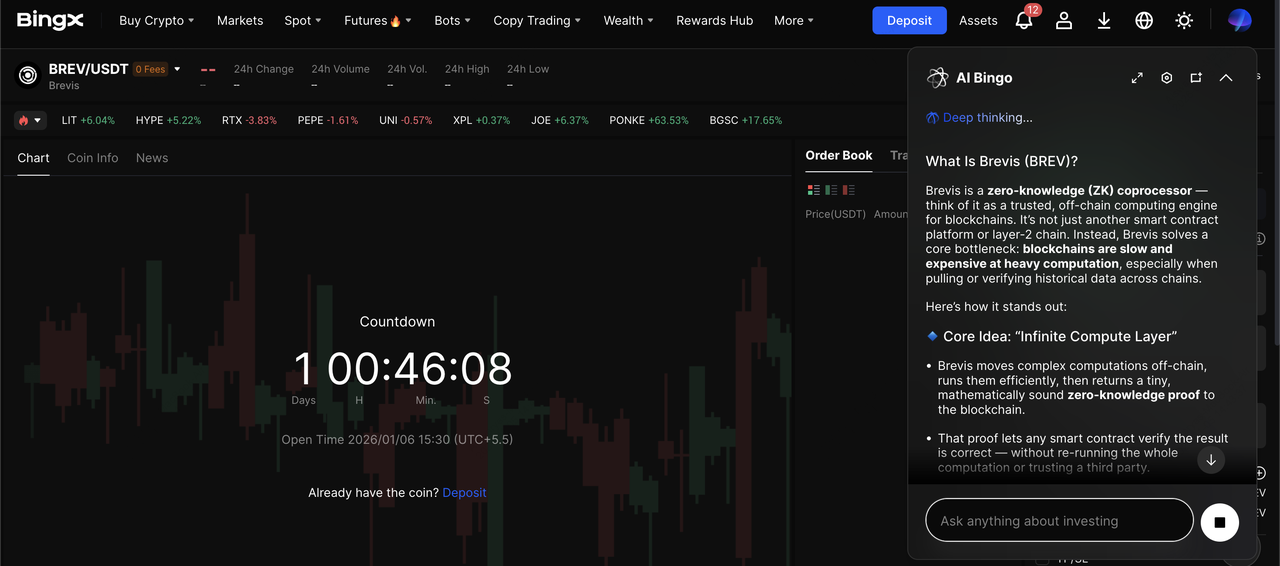The image size is (1280, 566).
Task: Expand the BREV/USDT pair selector dropdown
Action: (x=177, y=69)
